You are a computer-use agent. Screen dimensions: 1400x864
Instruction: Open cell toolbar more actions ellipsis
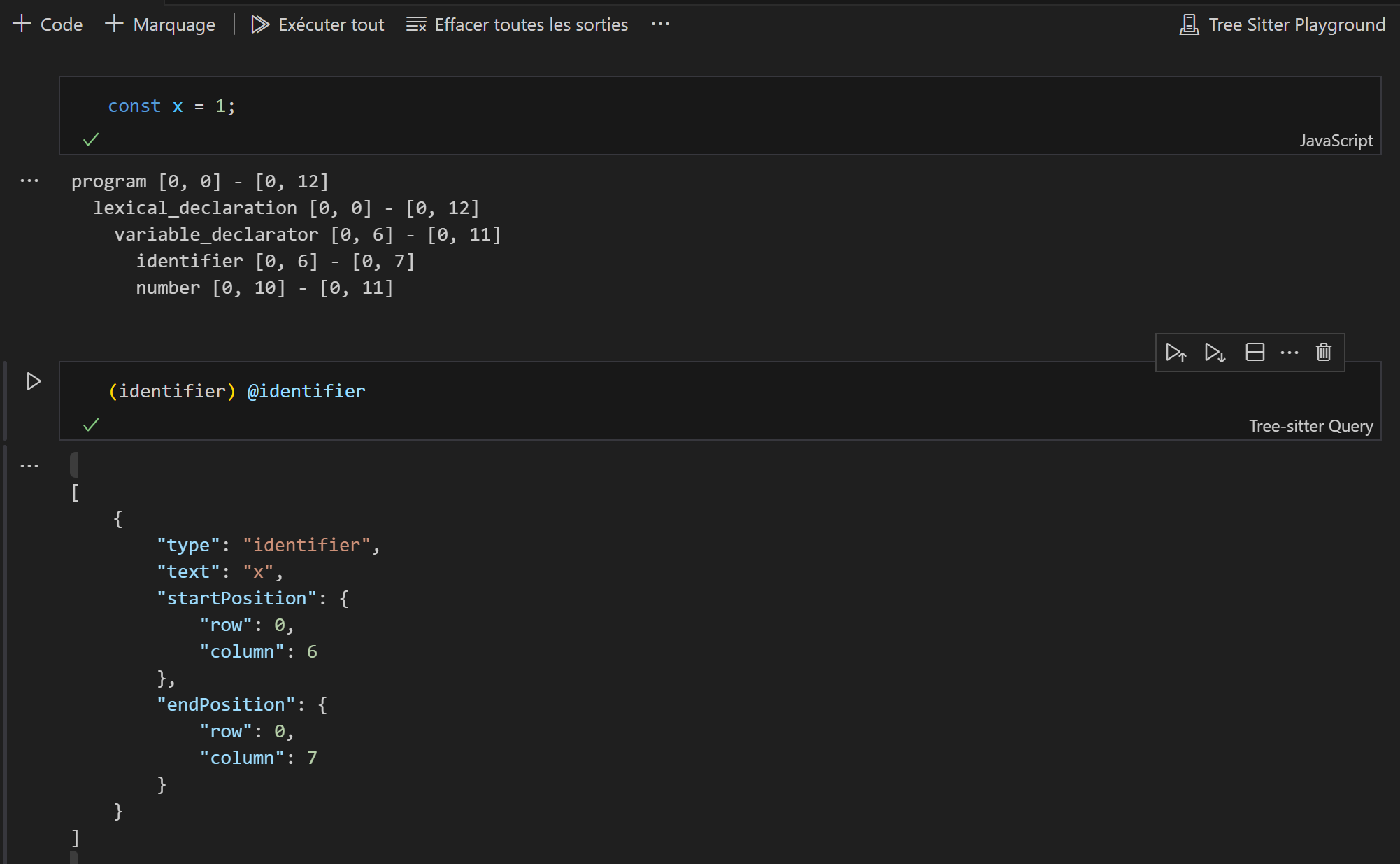(x=1289, y=353)
